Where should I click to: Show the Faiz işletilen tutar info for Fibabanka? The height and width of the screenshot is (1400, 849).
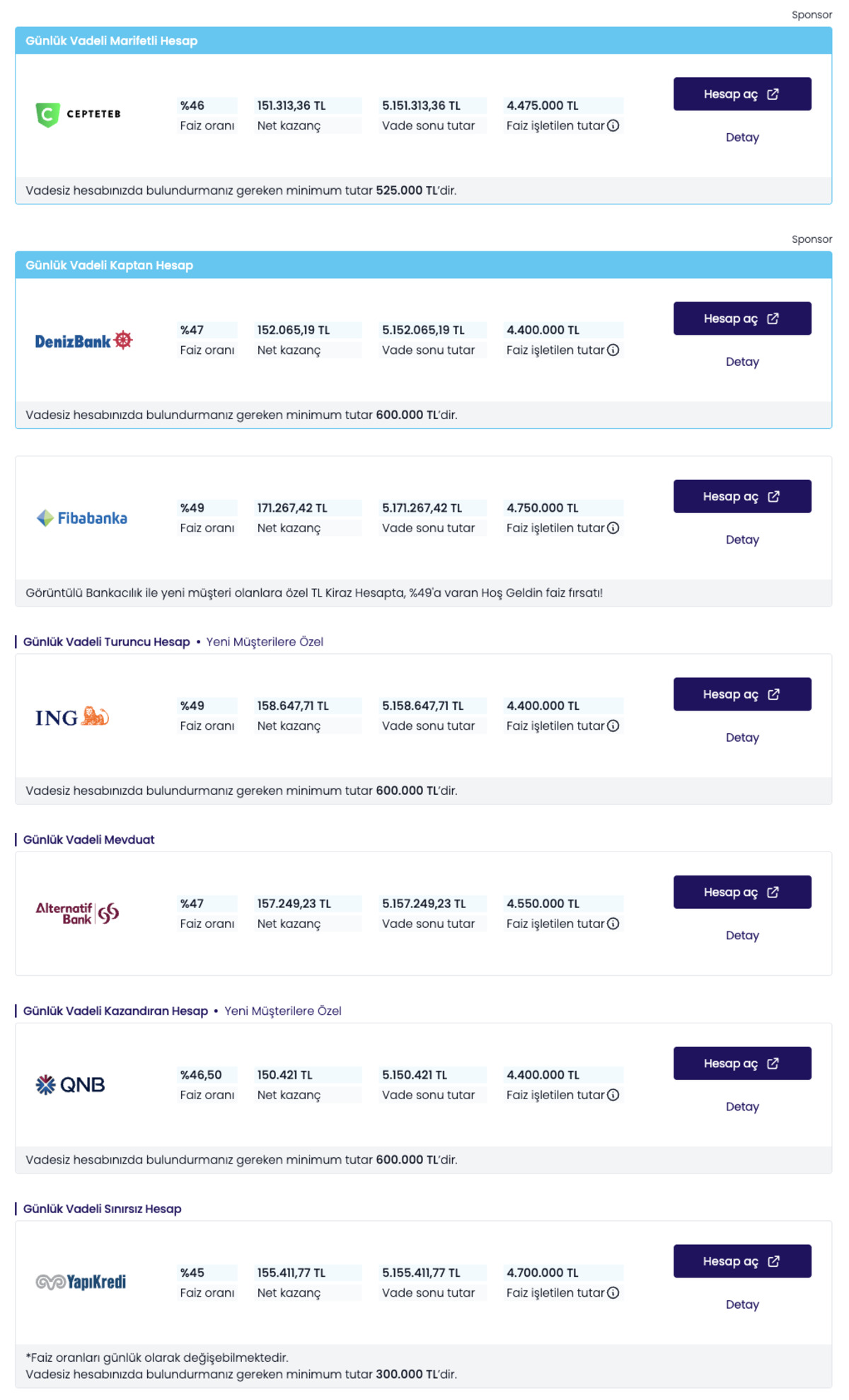pos(613,528)
